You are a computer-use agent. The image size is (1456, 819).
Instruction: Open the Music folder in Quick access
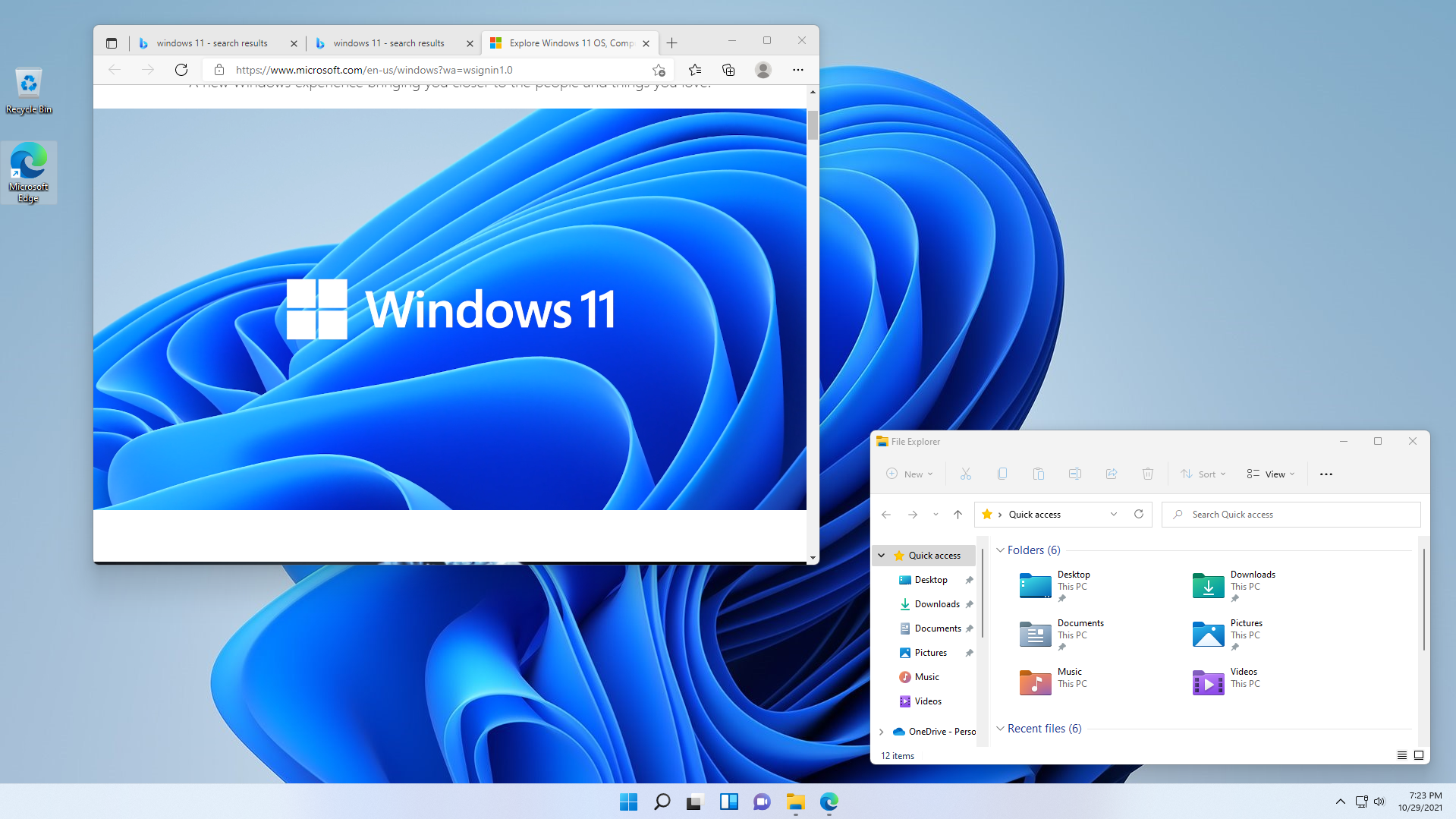[x=926, y=676]
